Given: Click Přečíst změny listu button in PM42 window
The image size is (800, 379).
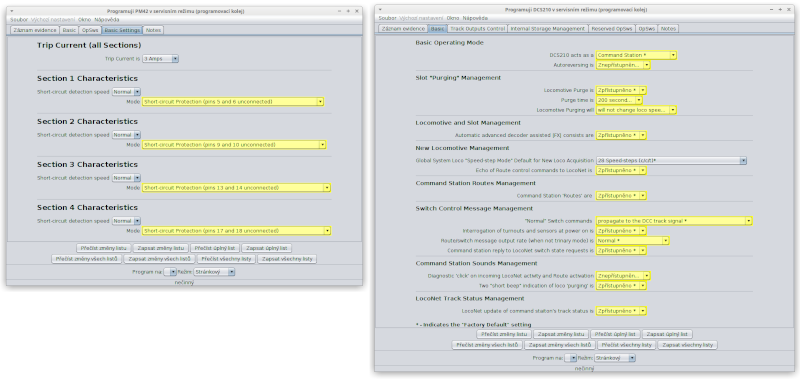Looking at the screenshot, I should coord(104,248).
